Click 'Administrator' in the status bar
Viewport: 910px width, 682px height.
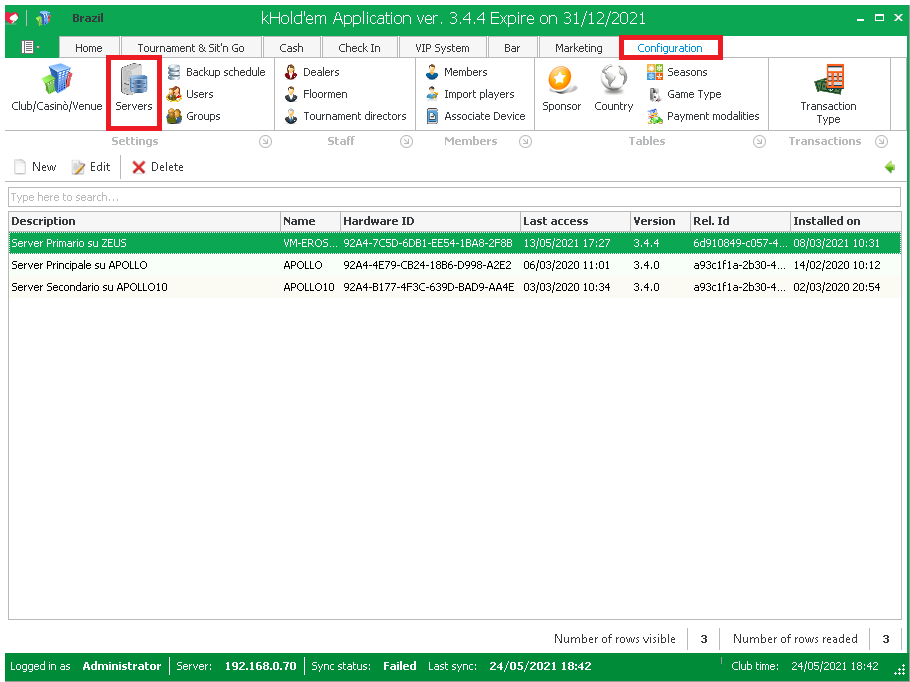pyautogui.click(x=122, y=666)
